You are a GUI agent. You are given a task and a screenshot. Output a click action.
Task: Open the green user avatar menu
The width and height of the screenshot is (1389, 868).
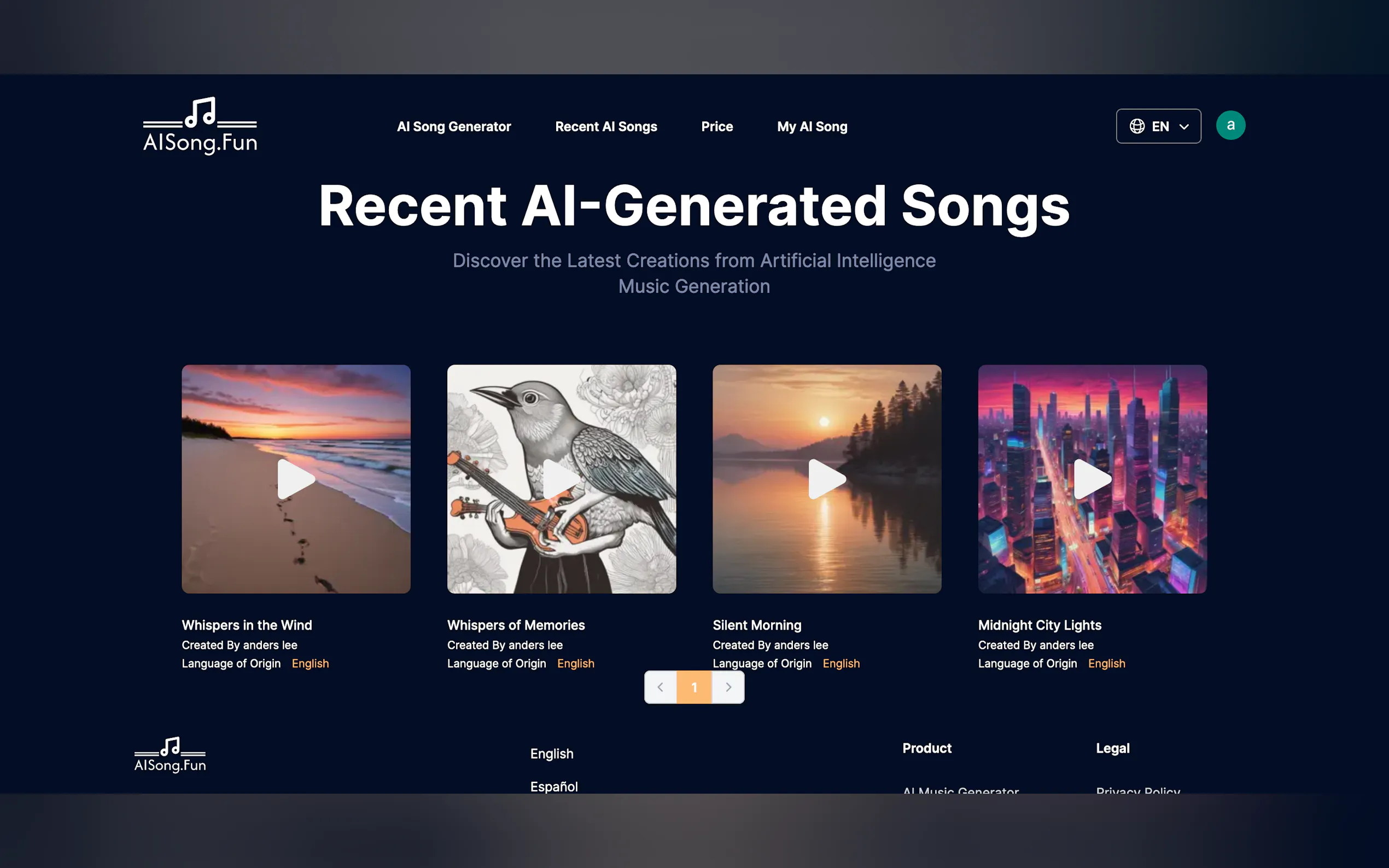1230,125
